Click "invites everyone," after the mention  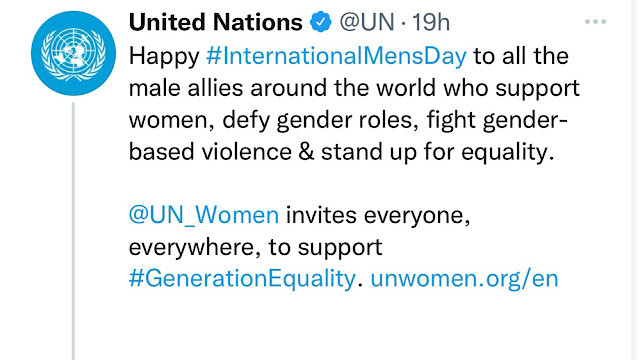[x=378, y=215]
